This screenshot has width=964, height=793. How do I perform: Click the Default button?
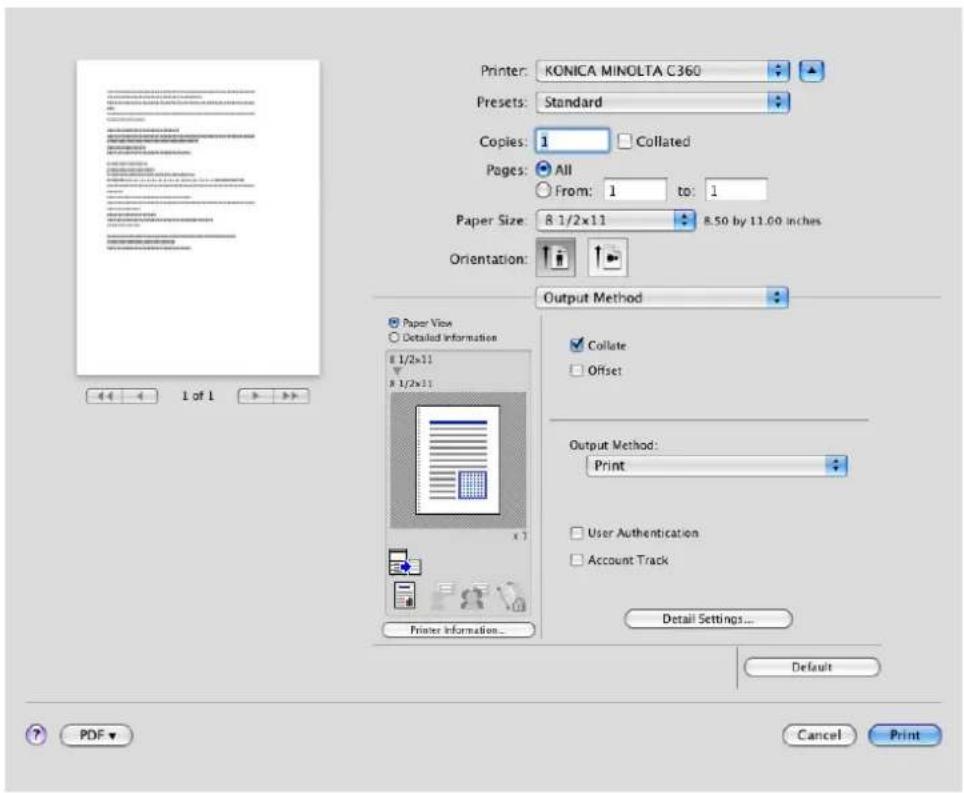coord(812,667)
